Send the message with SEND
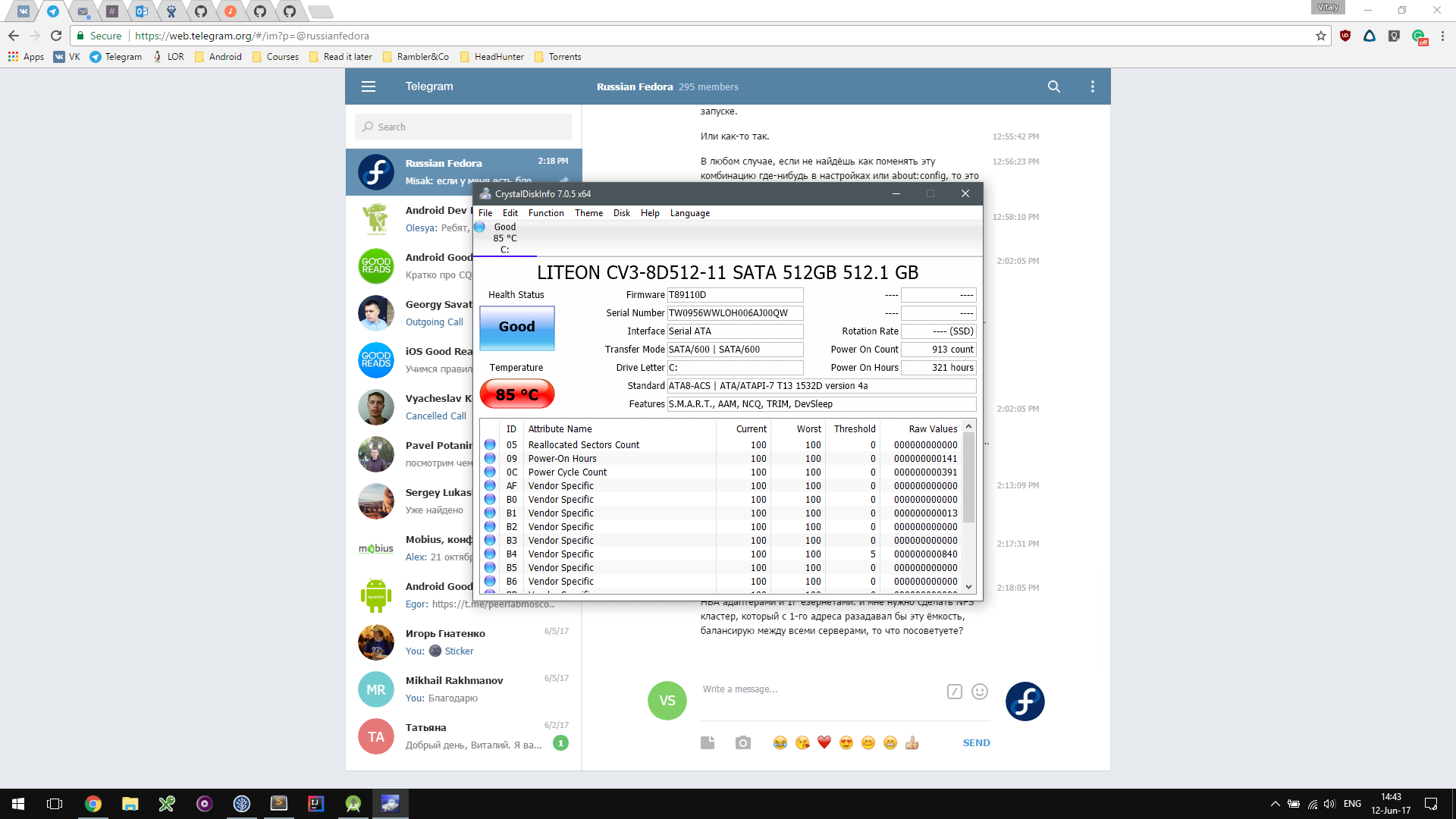1456x819 pixels. pyautogui.click(x=976, y=743)
